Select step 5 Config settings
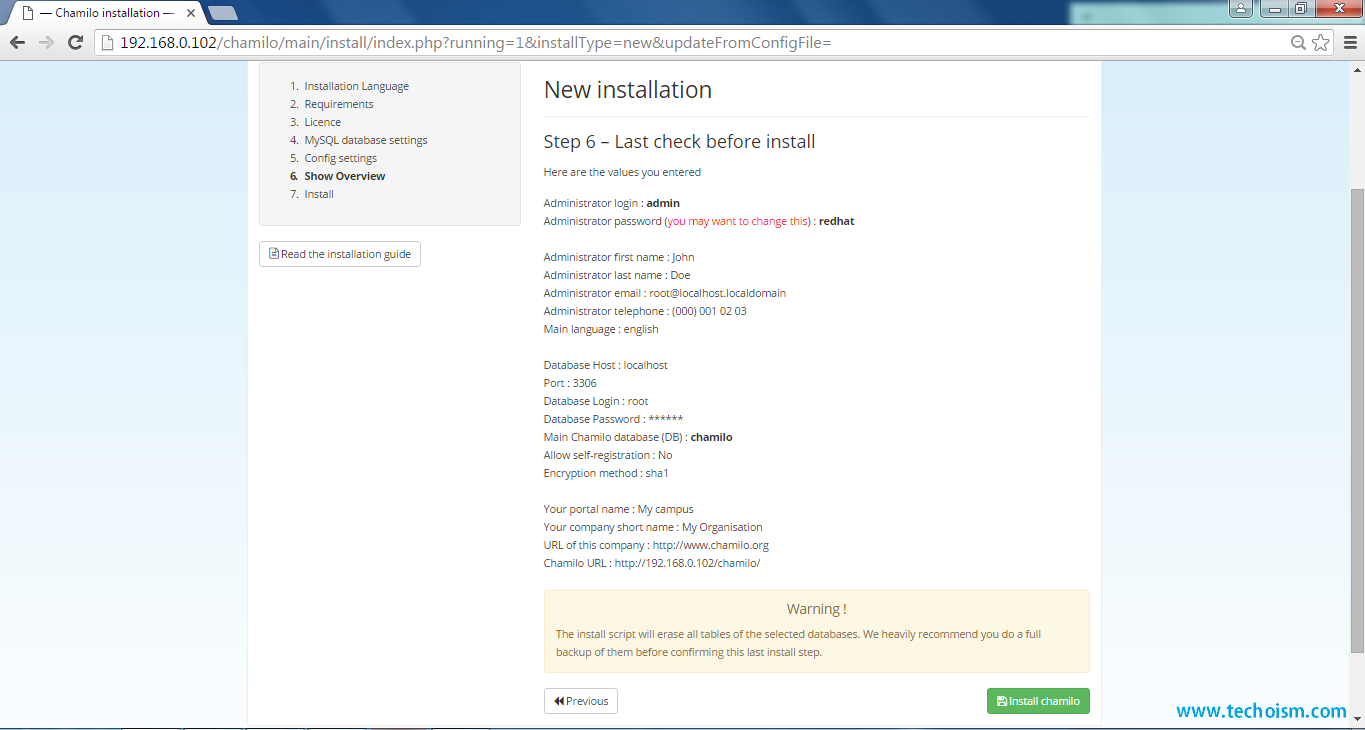This screenshot has width=1365, height=730. tap(341, 158)
